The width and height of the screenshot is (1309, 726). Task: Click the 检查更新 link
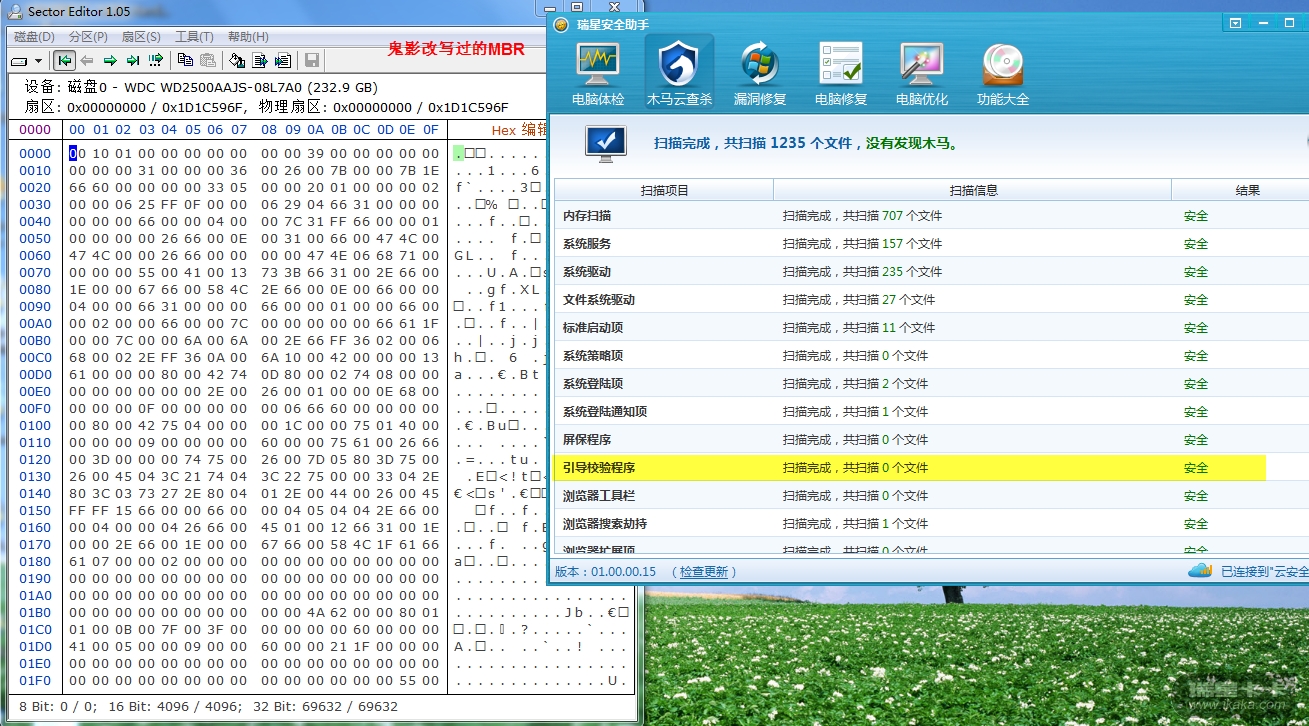pyautogui.click(x=704, y=572)
